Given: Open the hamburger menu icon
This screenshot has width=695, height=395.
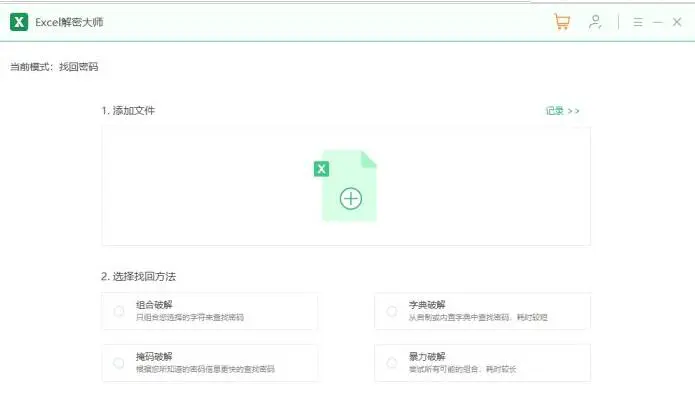Looking at the screenshot, I should (638, 22).
